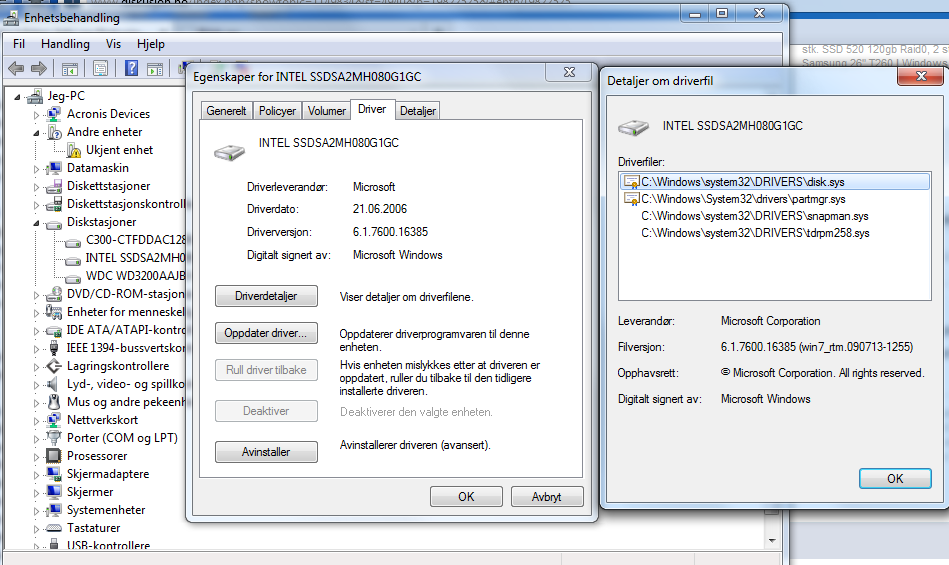949x565 pixels.
Task: Click the show/hide console tree toolbar icon
Action: point(70,69)
